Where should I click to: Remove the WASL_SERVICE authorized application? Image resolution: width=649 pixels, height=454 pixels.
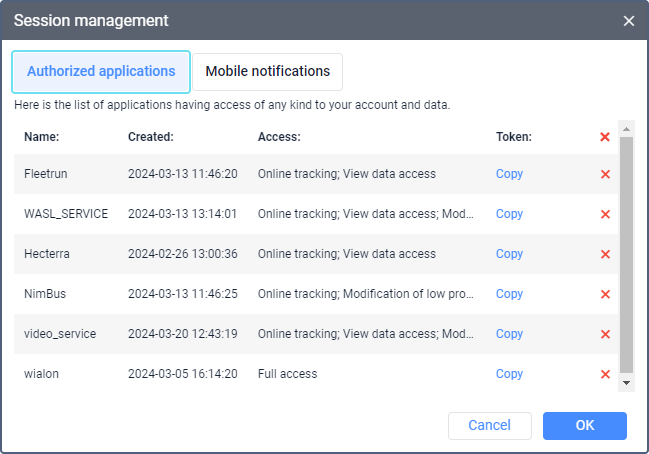click(x=605, y=214)
